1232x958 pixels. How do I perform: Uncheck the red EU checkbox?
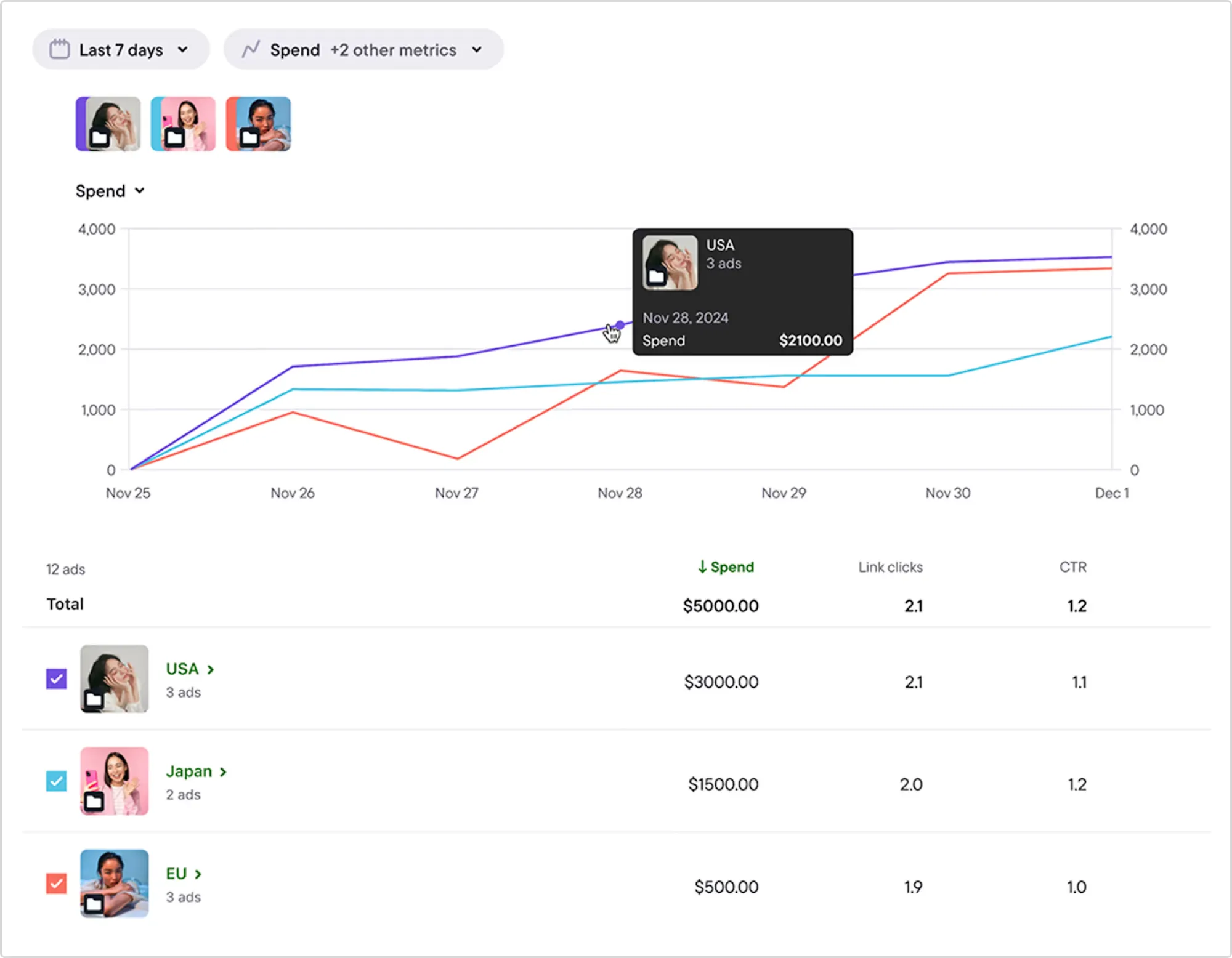click(x=57, y=884)
